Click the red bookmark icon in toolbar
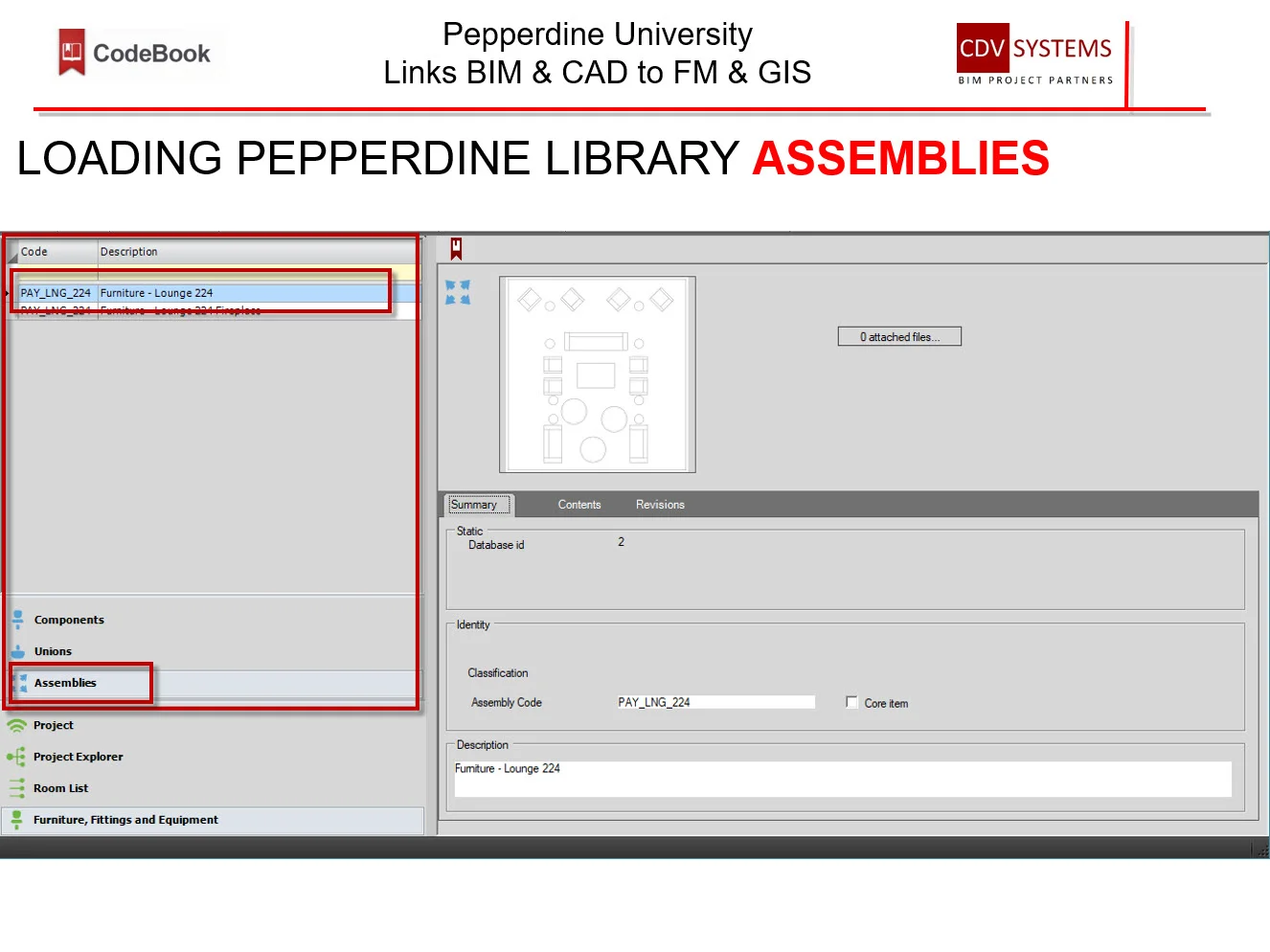 click(457, 249)
